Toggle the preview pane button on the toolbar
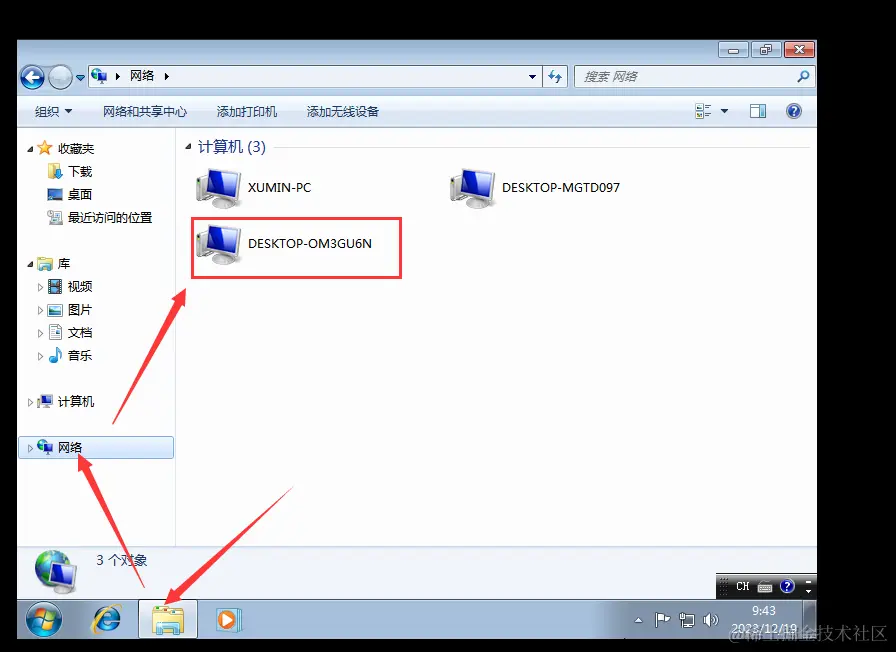896x652 pixels. pos(758,111)
